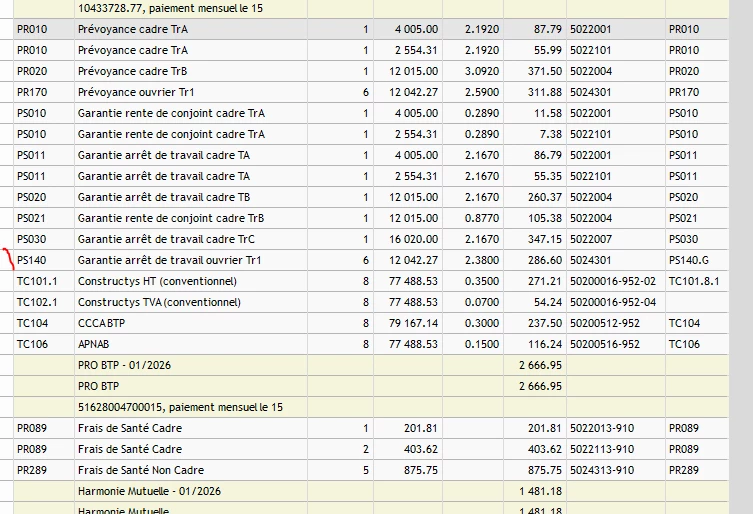The height and width of the screenshot is (514, 753).
Task: Select base amount 16 020.00 cell
Action: (x=408, y=239)
